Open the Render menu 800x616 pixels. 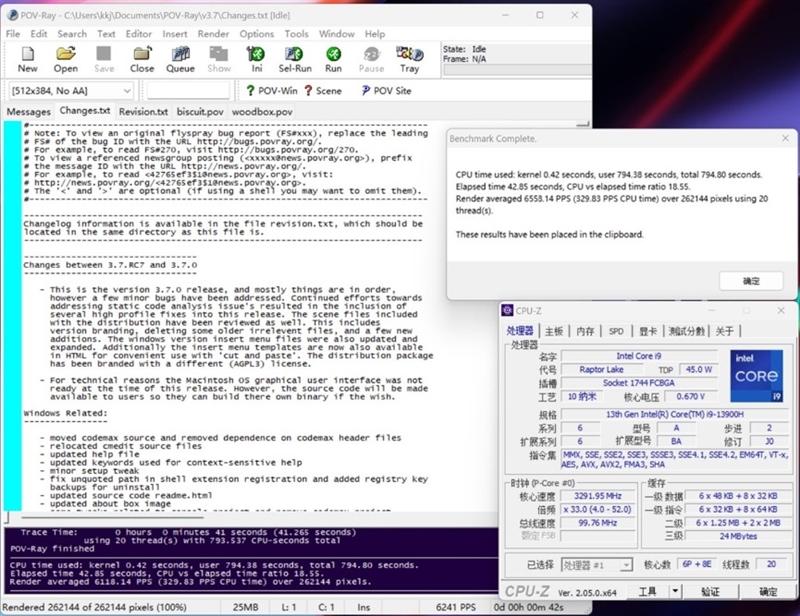point(213,34)
